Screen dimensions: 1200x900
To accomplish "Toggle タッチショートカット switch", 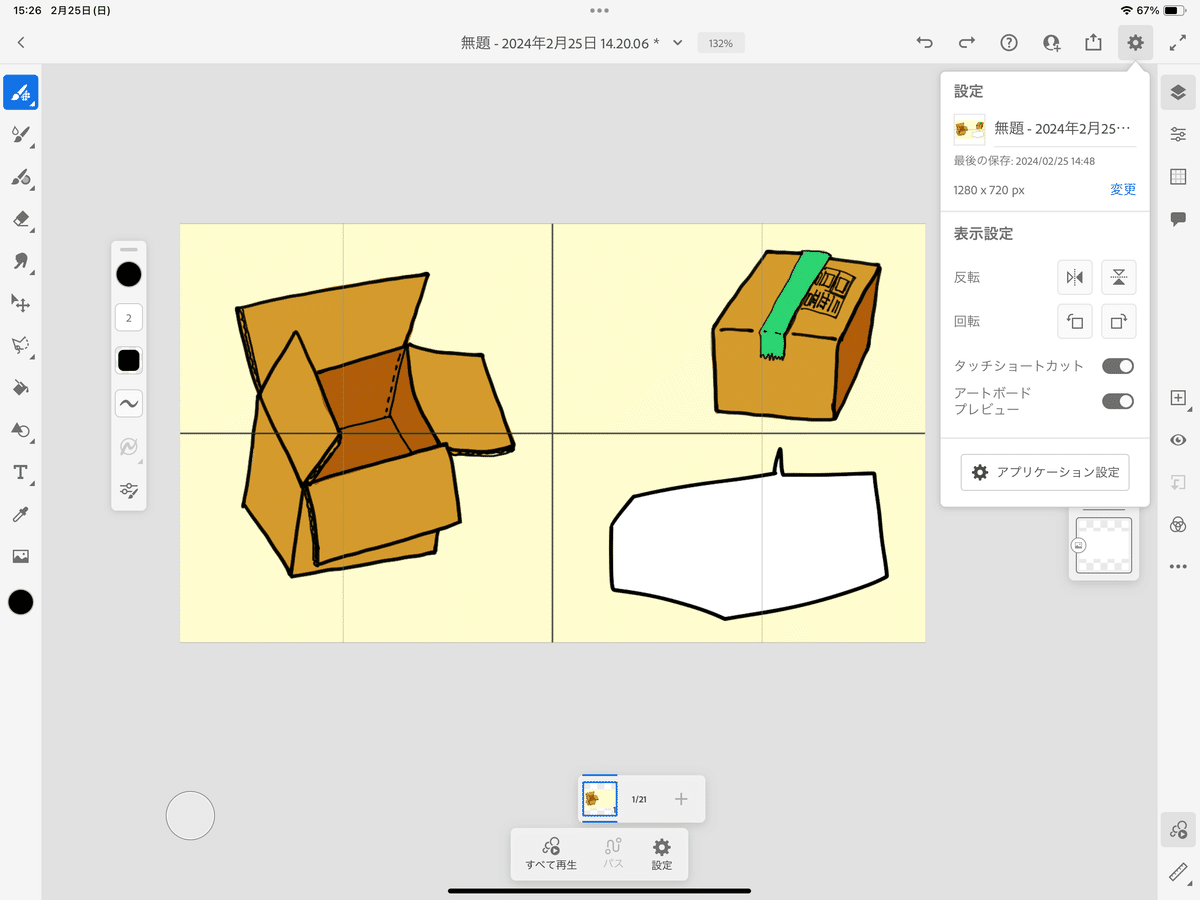I will point(1118,366).
